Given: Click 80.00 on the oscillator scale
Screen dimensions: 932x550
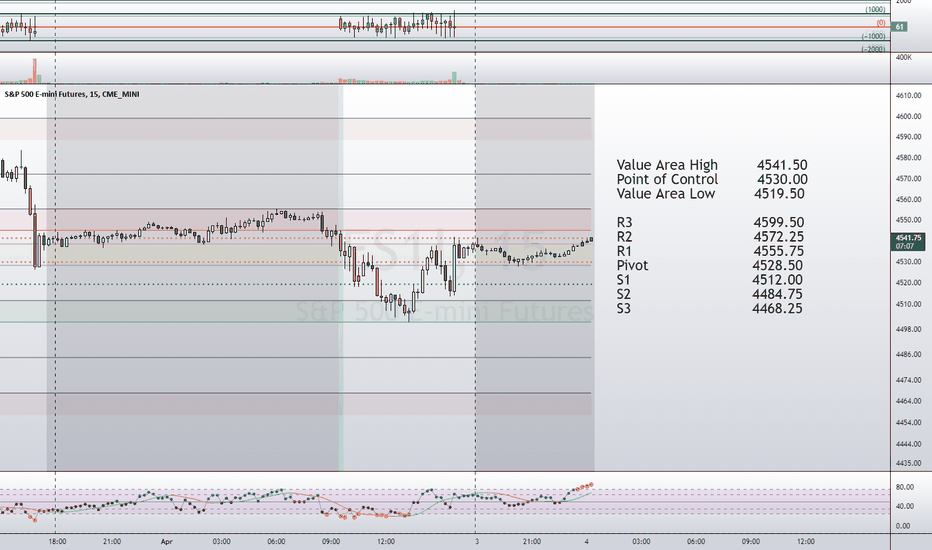Looking at the screenshot, I should tap(905, 487).
